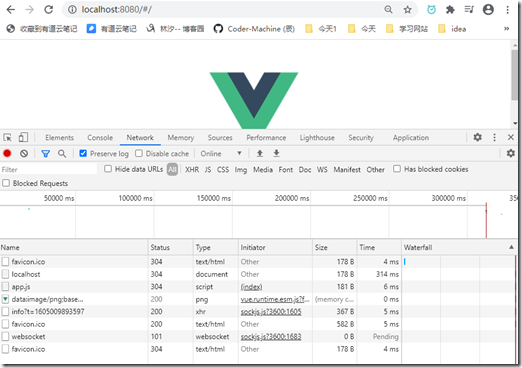Open the media control playlist icon
522x368 pixels.
point(469,9)
